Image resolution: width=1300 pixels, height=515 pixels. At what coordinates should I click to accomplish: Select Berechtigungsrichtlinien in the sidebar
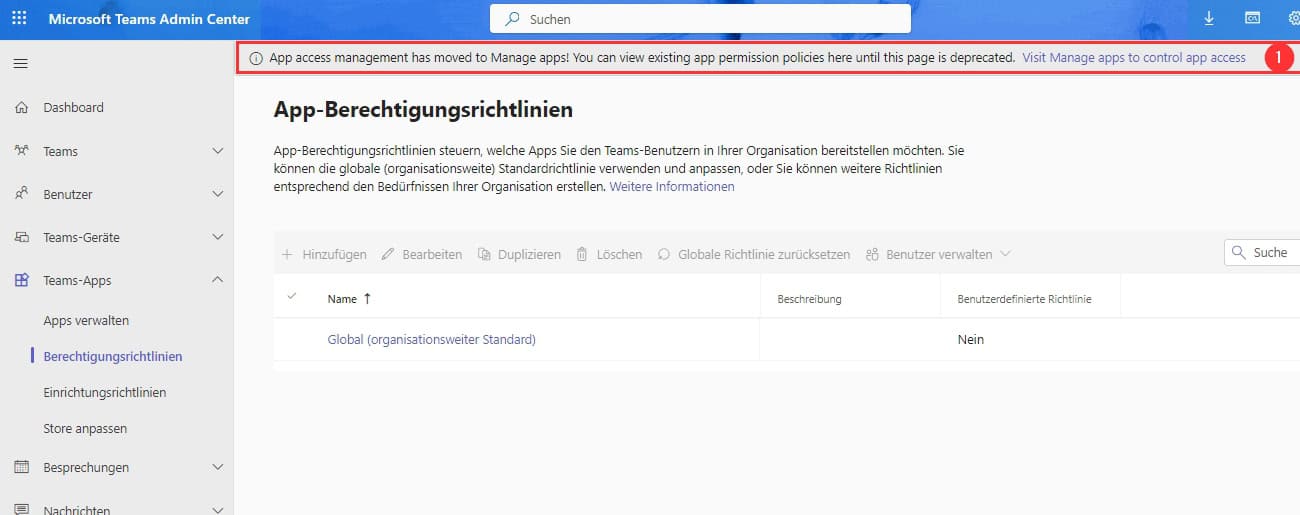(x=113, y=357)
